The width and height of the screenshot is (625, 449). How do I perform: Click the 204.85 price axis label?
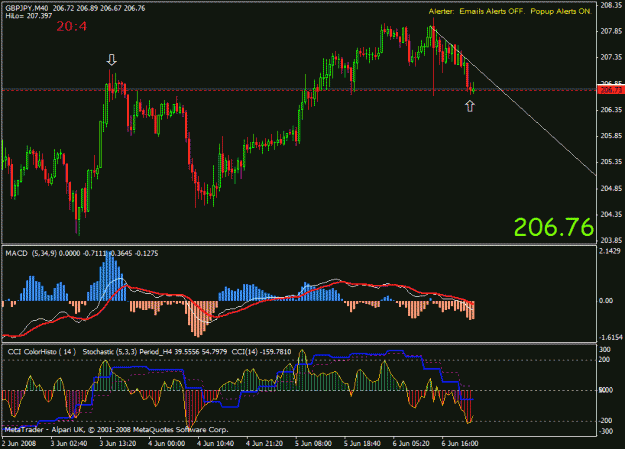point(611,188)
